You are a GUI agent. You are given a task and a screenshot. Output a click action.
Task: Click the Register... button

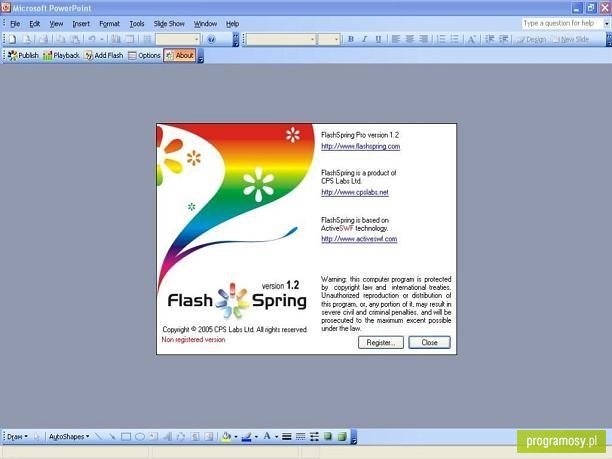coord(381,342)
